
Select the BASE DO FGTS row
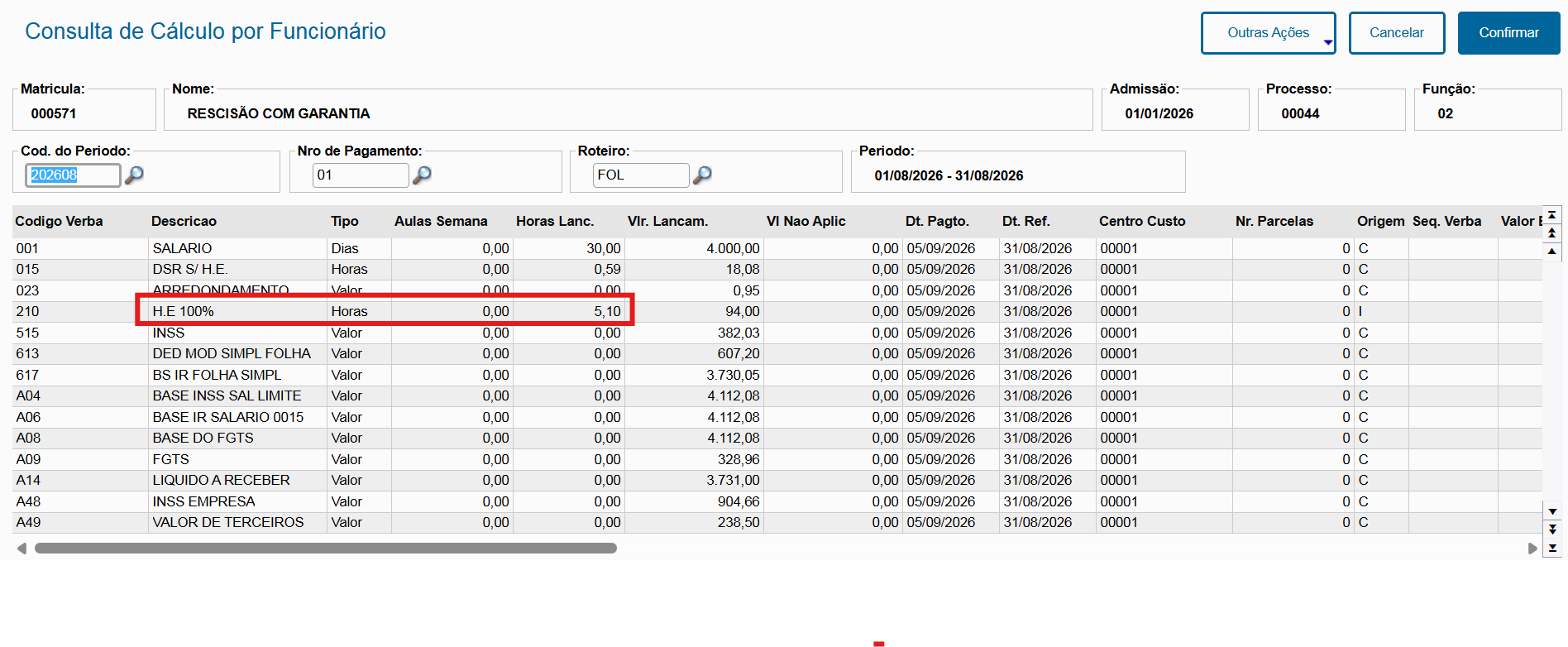point(777,439)
